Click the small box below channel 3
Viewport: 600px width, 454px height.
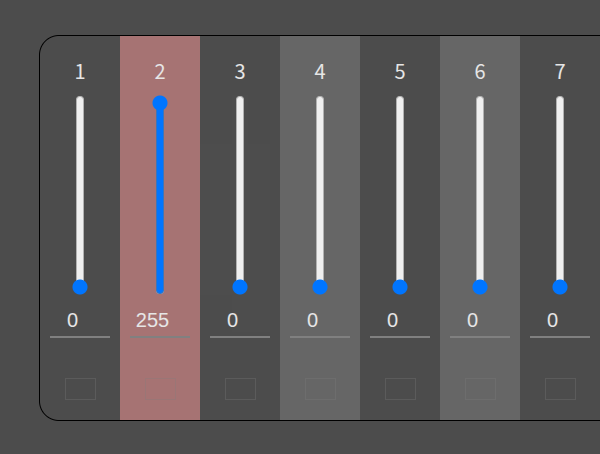click(240, 389)
